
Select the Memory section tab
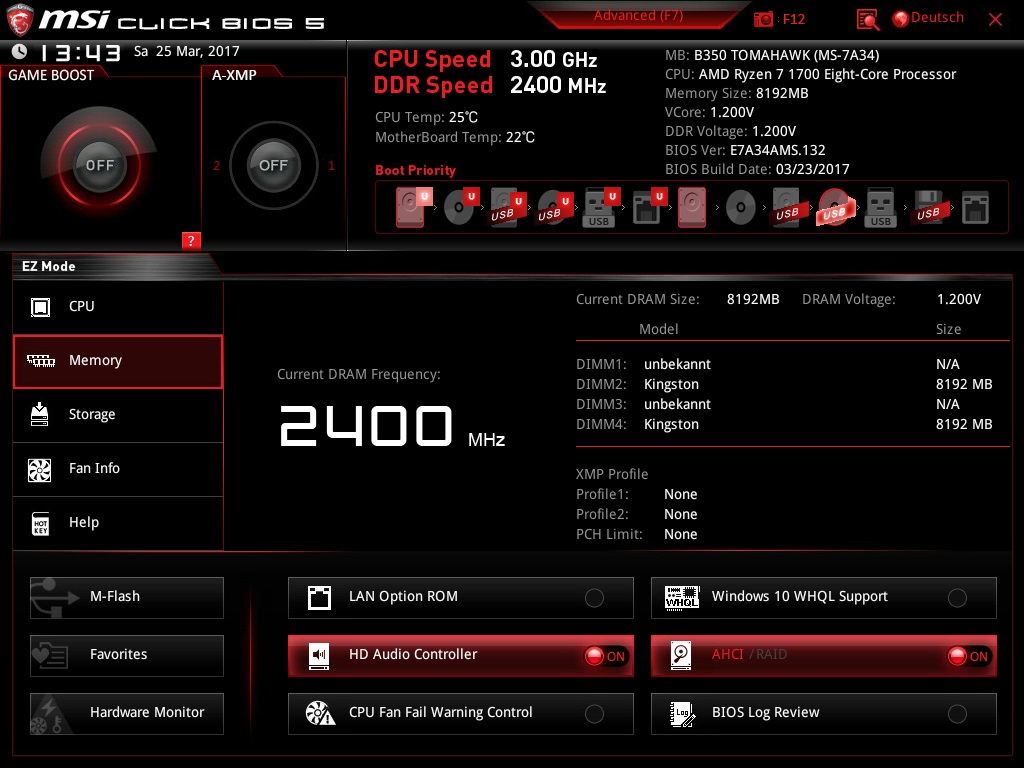[x=118, y=361]
